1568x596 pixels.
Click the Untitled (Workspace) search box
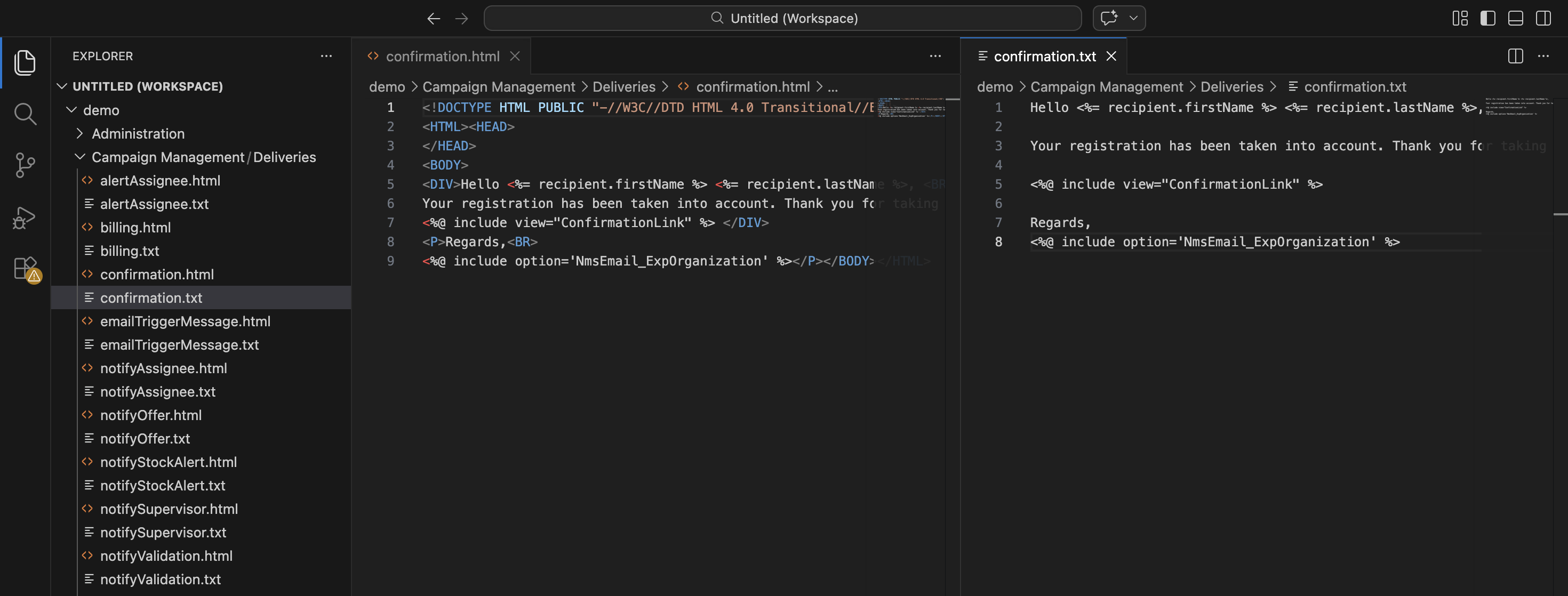click(783, 18)
